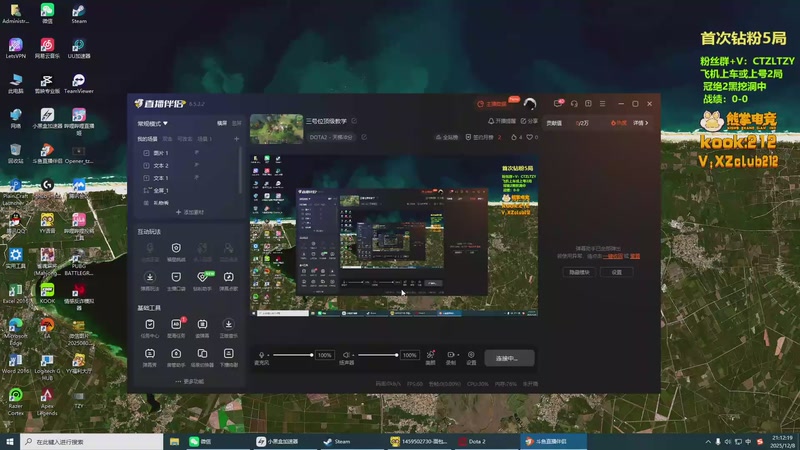The image size is (800, 450).
Task: Click the stream cover thumbnail
Action: pos(277,129)
